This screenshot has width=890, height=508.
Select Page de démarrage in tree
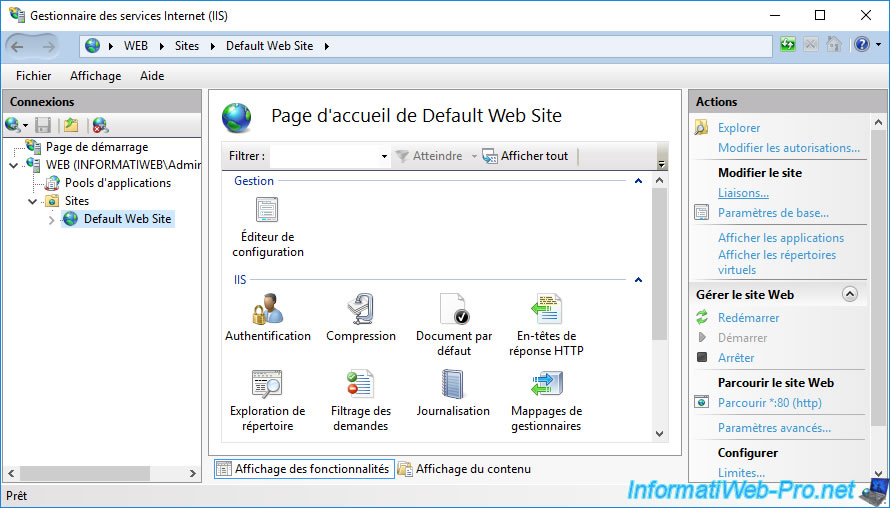tap(97, 147)
